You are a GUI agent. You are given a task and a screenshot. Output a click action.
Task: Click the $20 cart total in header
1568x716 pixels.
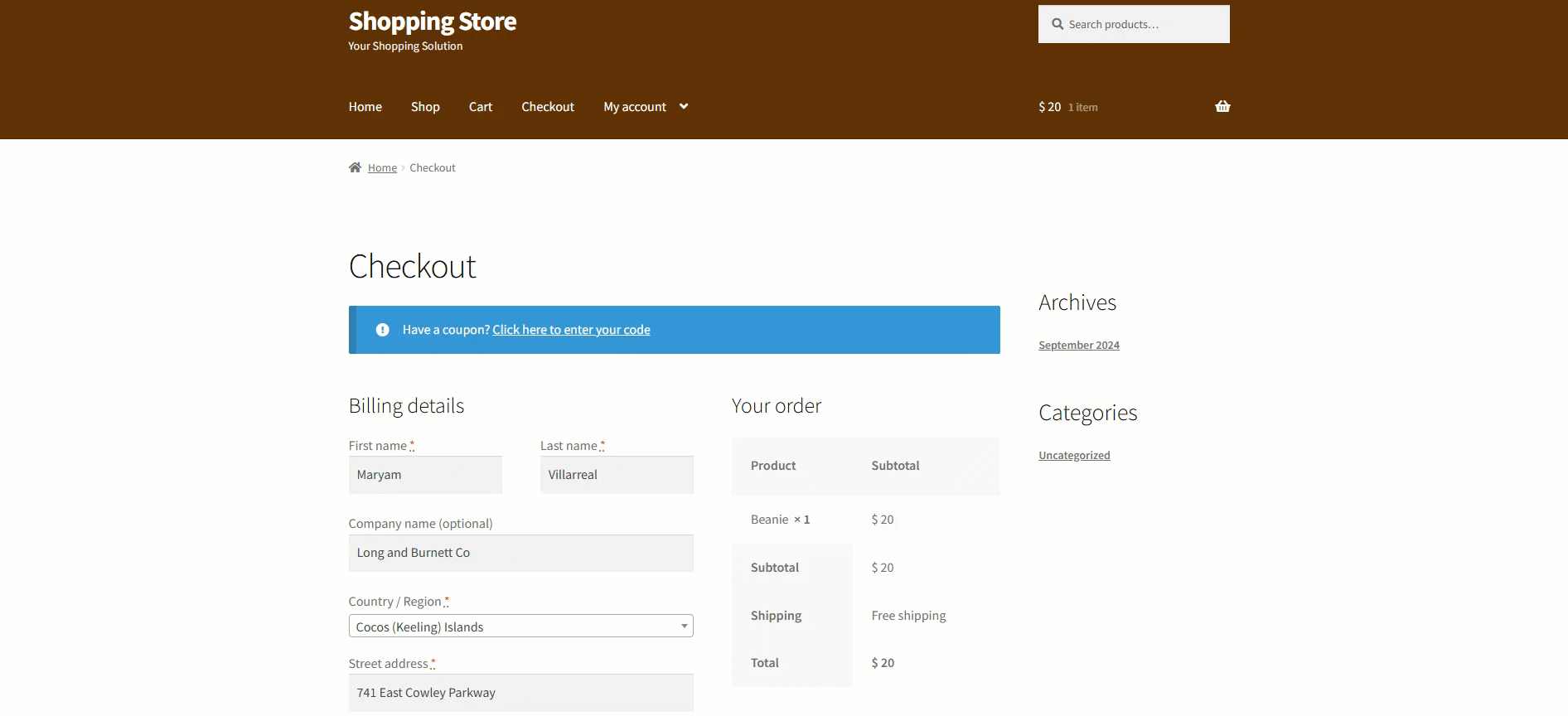[1049, 107]
